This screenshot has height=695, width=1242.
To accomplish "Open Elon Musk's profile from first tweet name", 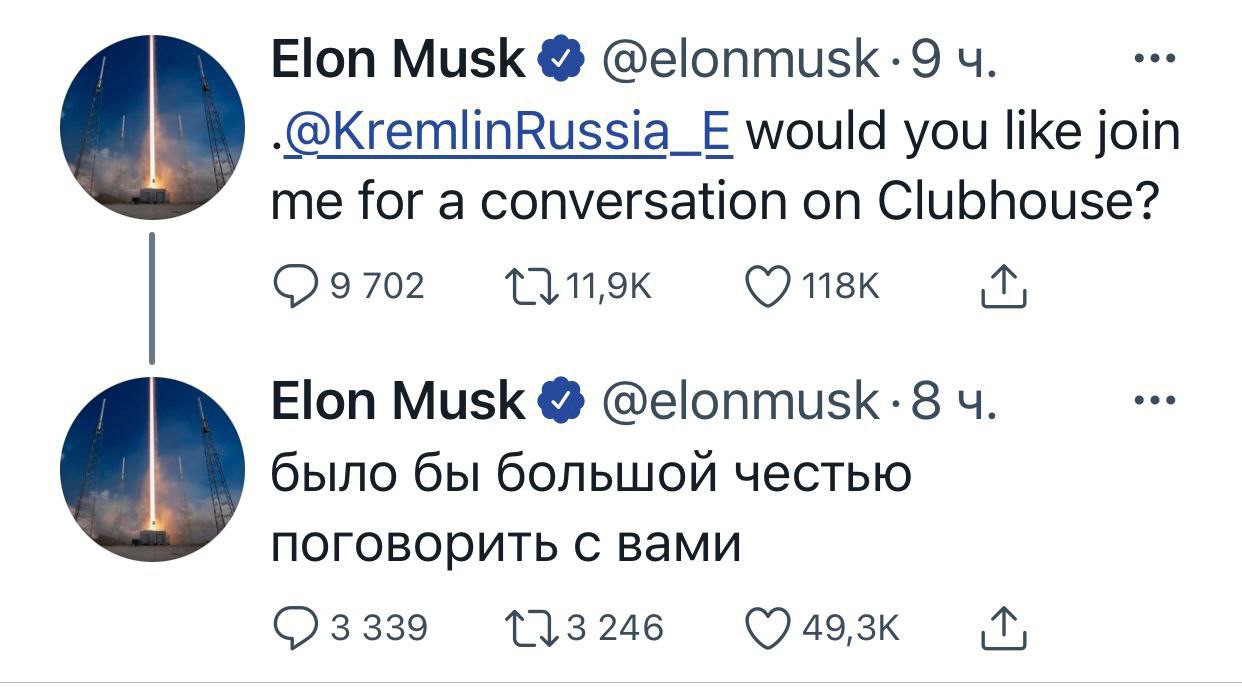I will pos(398,61).
